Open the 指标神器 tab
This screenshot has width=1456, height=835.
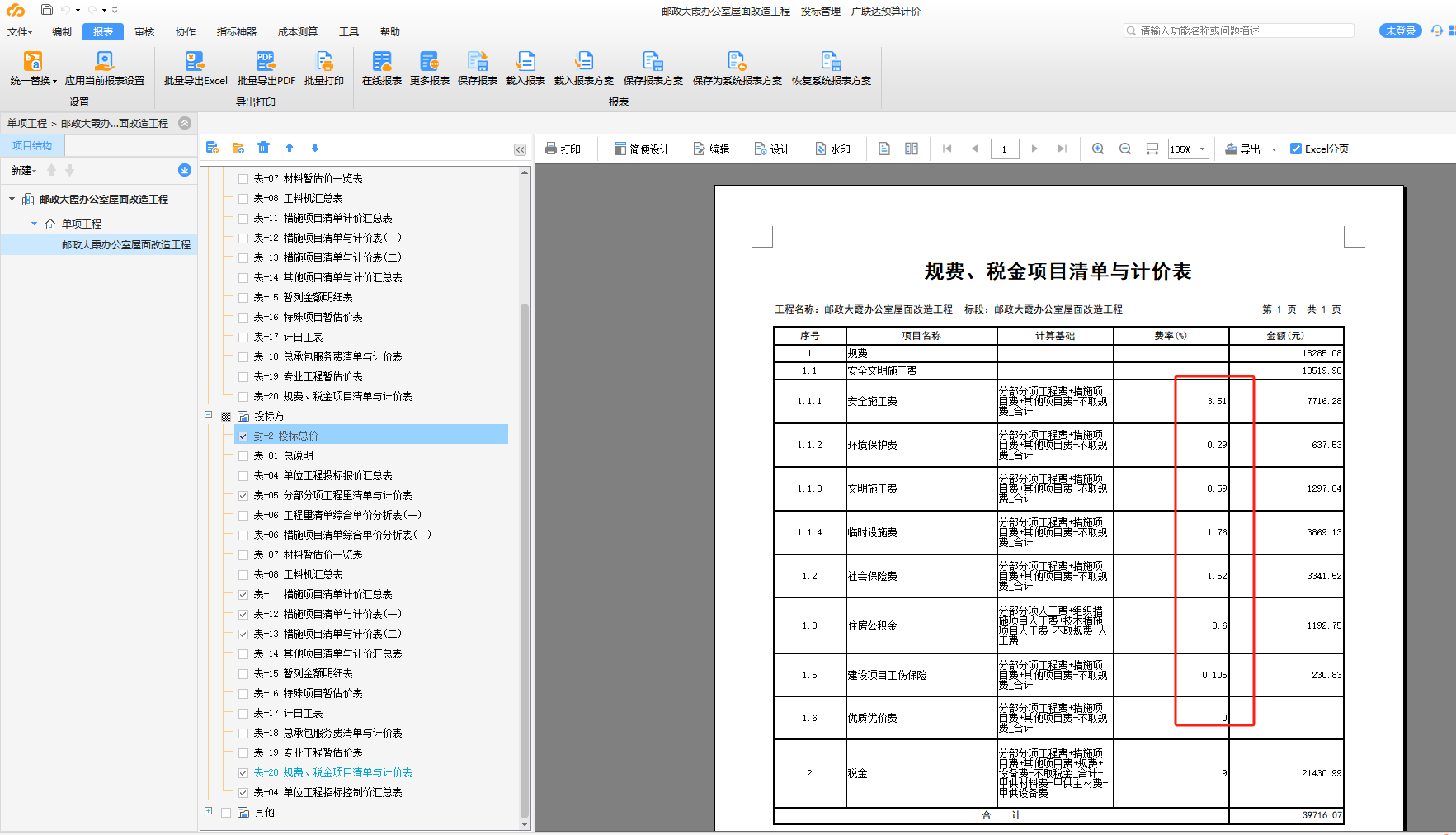(x=237, y=31)
